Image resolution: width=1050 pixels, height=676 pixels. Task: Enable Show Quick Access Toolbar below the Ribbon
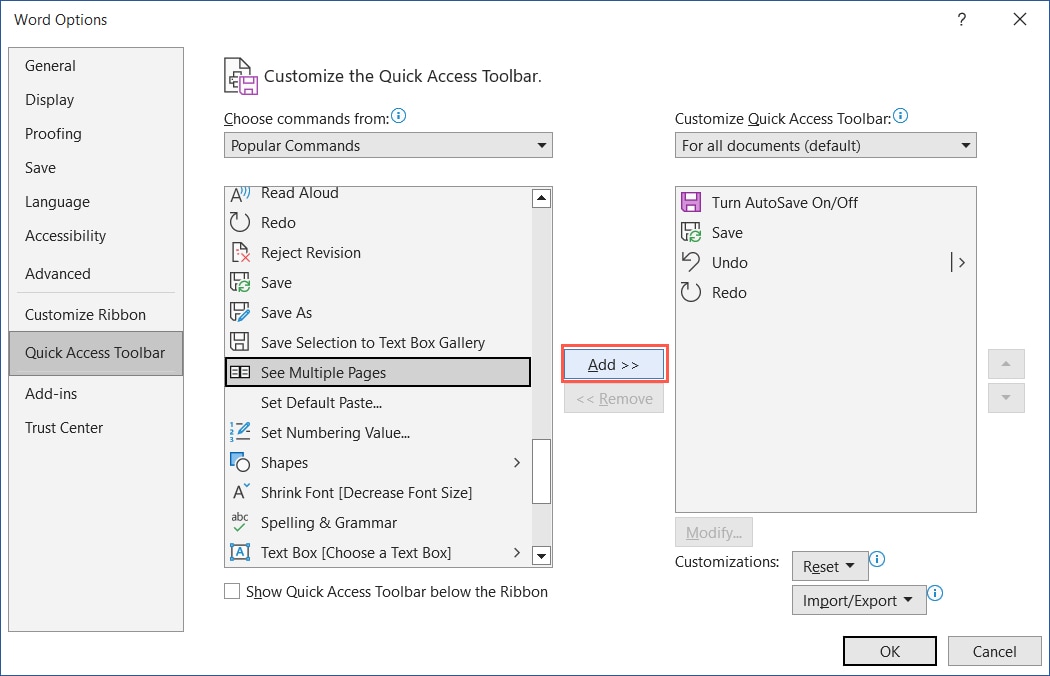(231, 591)
